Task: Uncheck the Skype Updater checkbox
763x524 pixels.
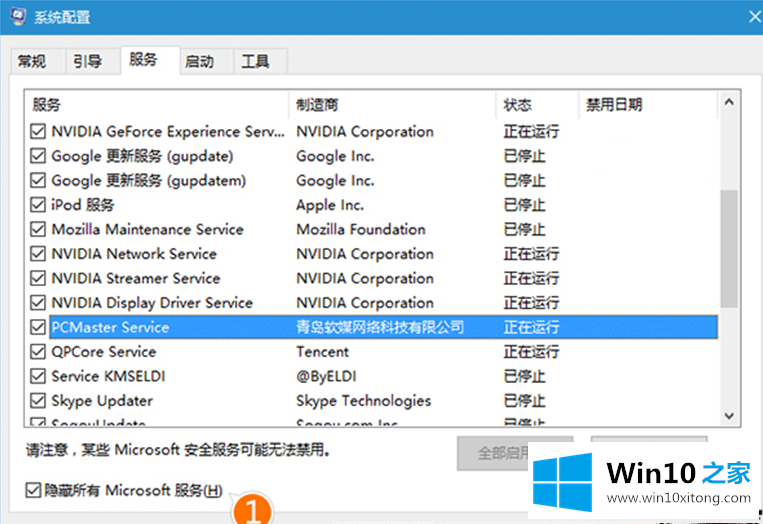Action: pyautogui.click(x=38, y=400)
